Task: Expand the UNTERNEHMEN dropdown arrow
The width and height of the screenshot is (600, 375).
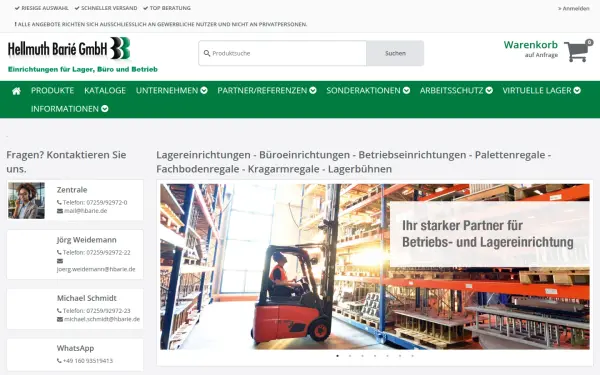Action: coord(204,90)
